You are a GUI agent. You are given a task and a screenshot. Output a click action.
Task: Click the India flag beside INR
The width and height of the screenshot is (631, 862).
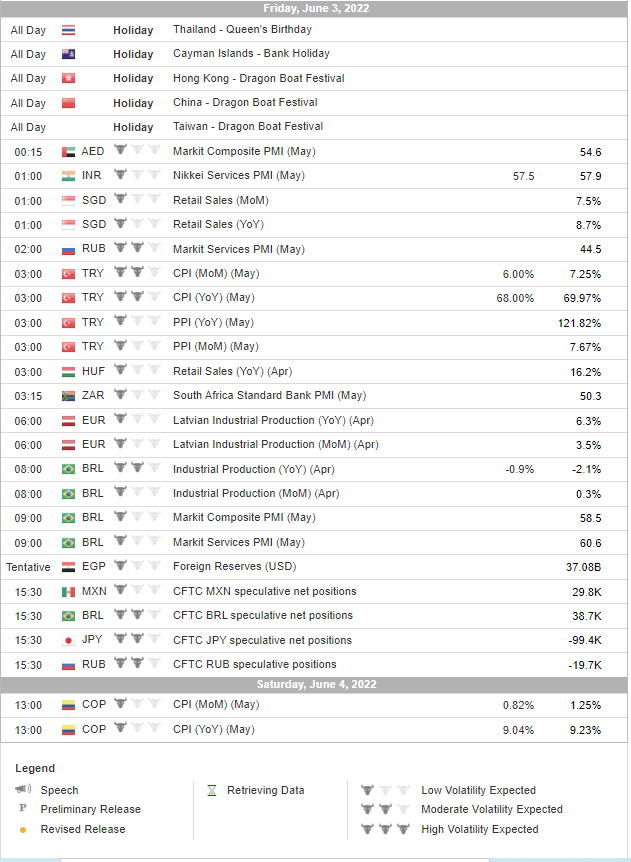point(68,176)
